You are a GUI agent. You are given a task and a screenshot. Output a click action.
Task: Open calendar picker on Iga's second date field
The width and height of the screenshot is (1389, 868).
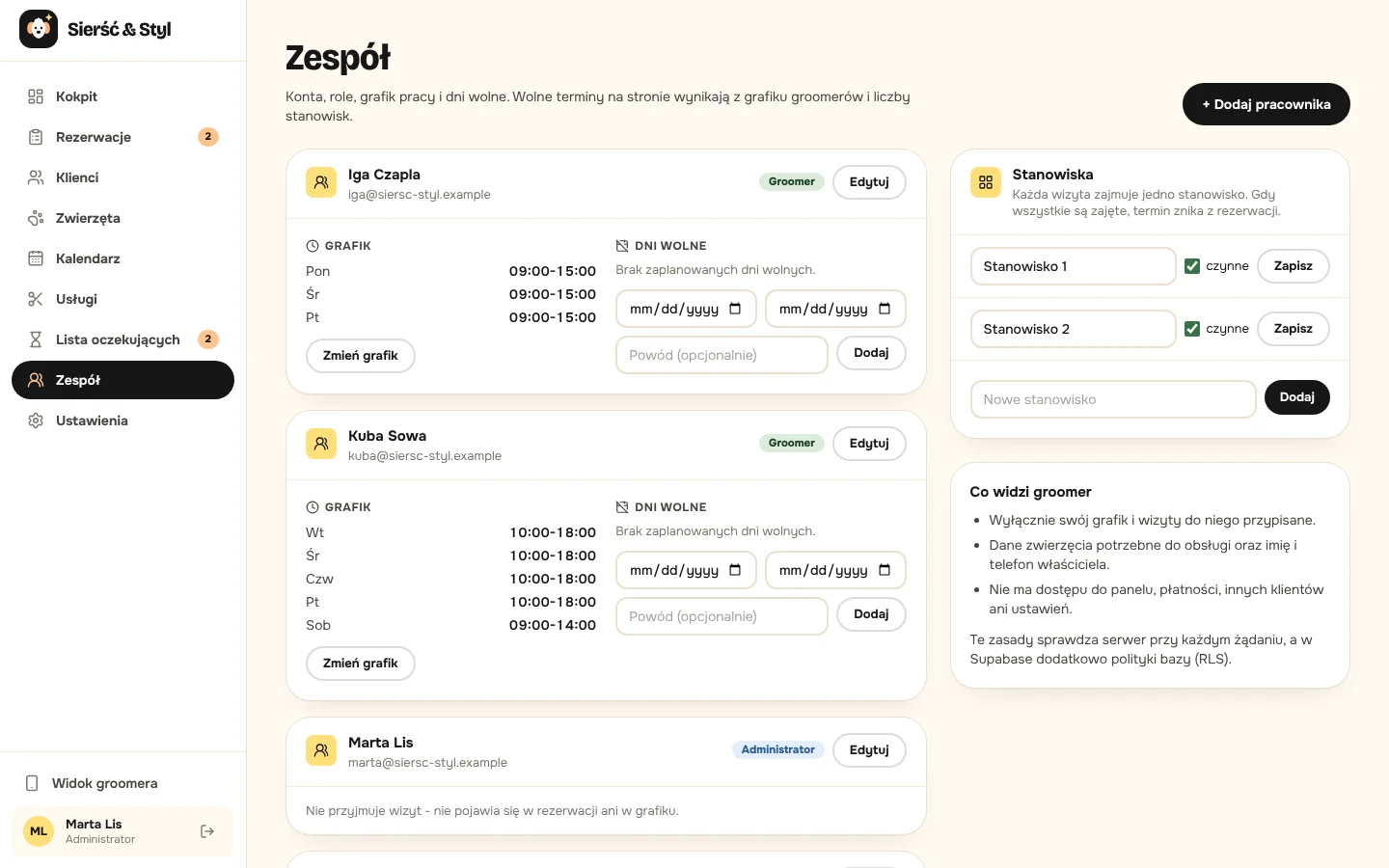point(885,309)
